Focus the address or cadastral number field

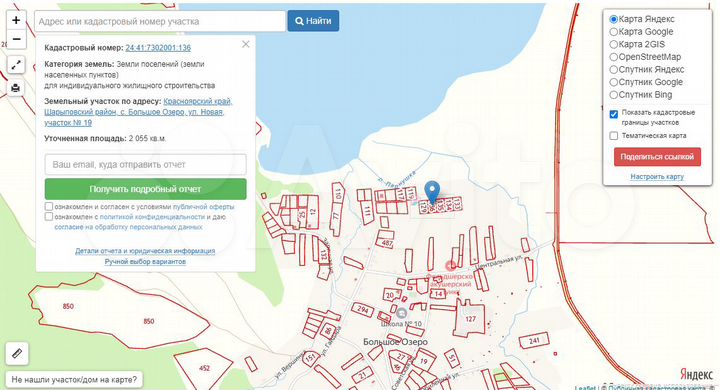click(x=160, y=21)
